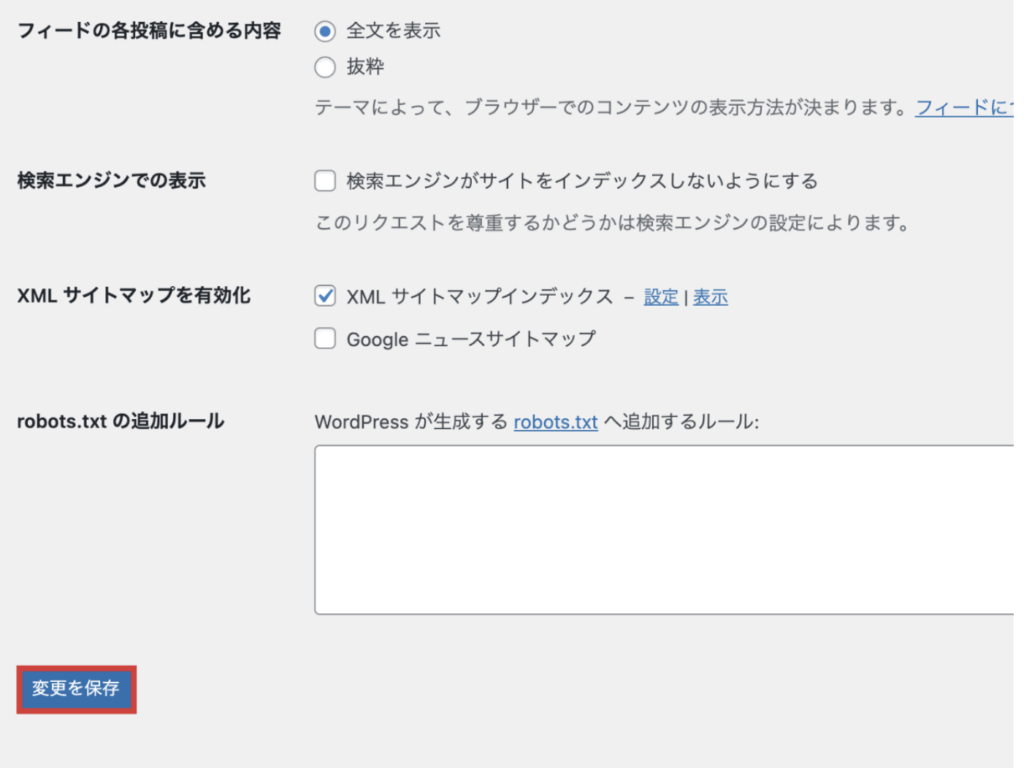Viewport: 1024px width, 768px height.
Task: Click the 抜粋 label text
Action: coord(365,68)
